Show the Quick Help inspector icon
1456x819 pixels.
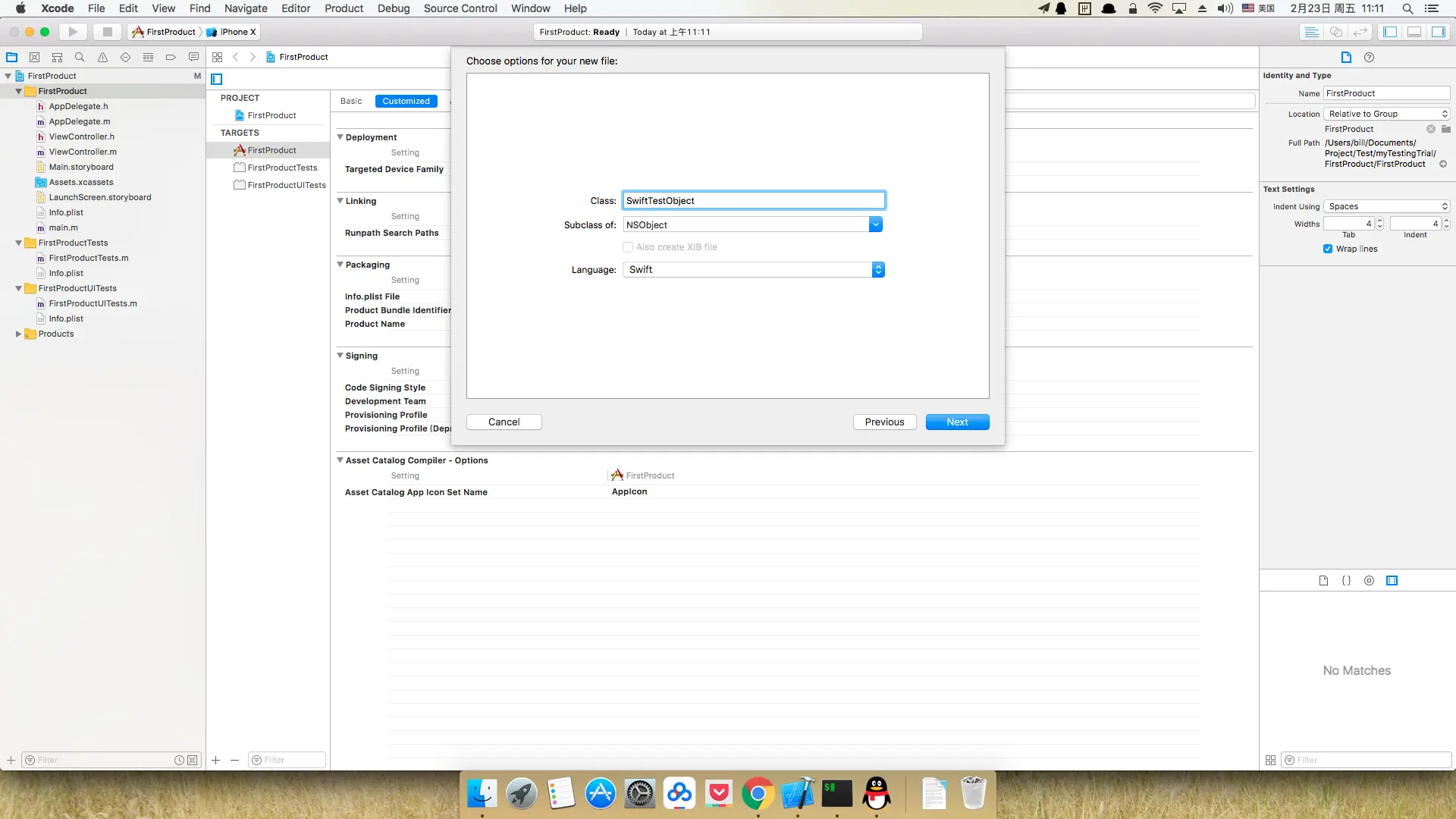(x=1369, y=57)
